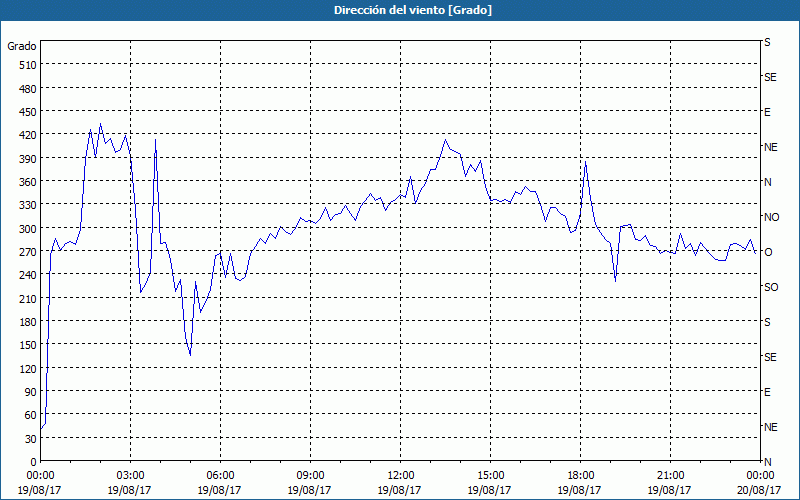Viewport: 800px width, 500px height.
Task: Select the N compass label level with 360
Action: point(767,182)
